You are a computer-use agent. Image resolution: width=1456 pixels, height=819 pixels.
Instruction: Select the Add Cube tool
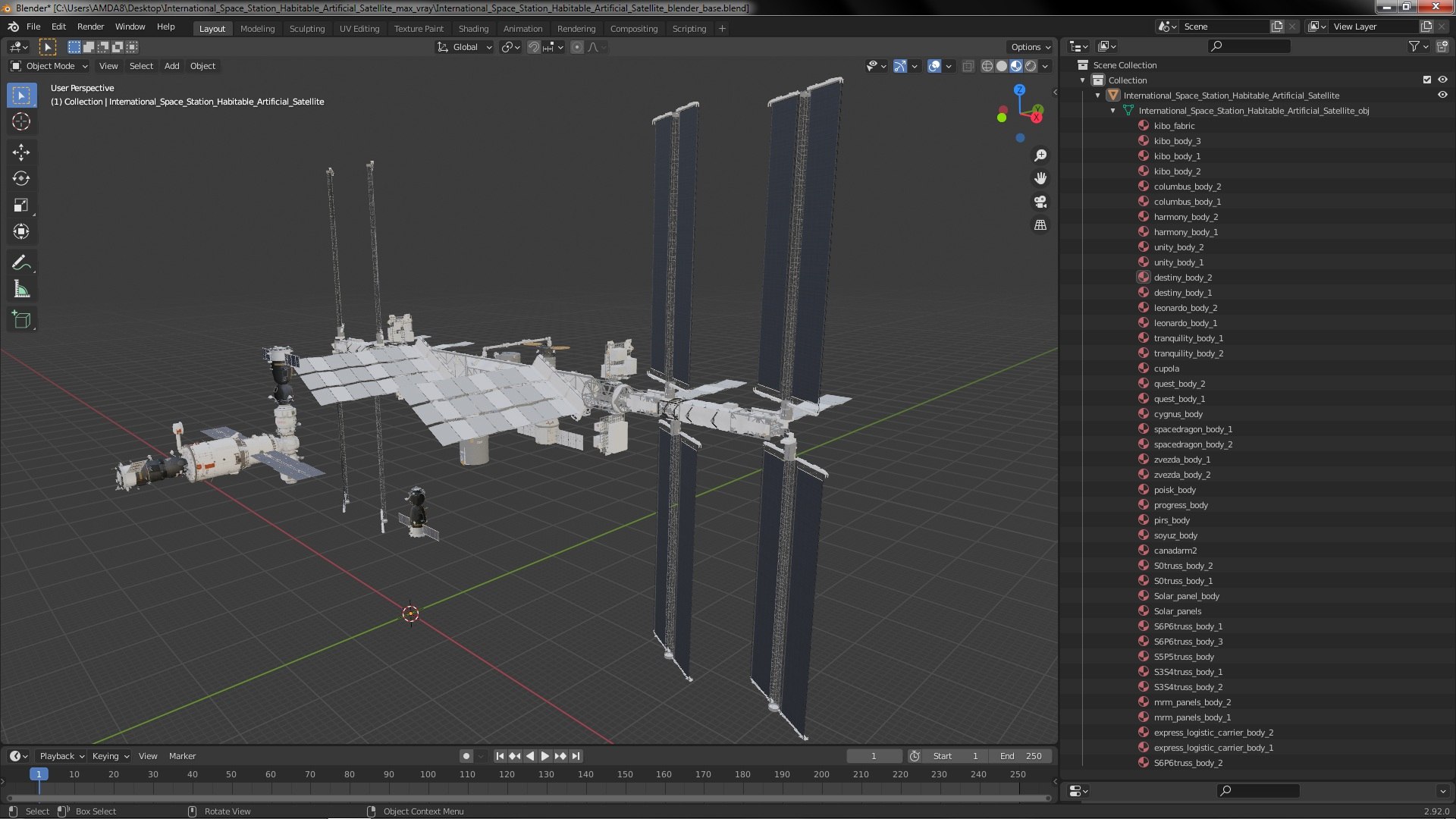pos(21,320)
